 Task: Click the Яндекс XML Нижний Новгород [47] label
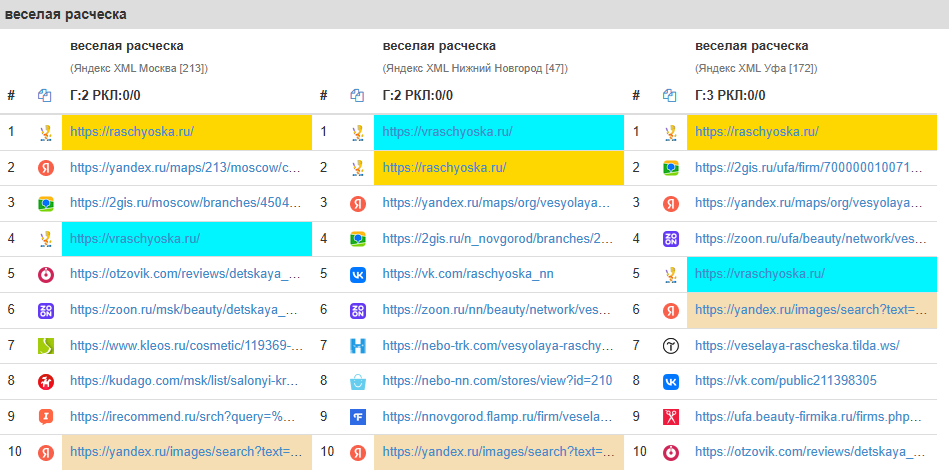coord(475,69)
